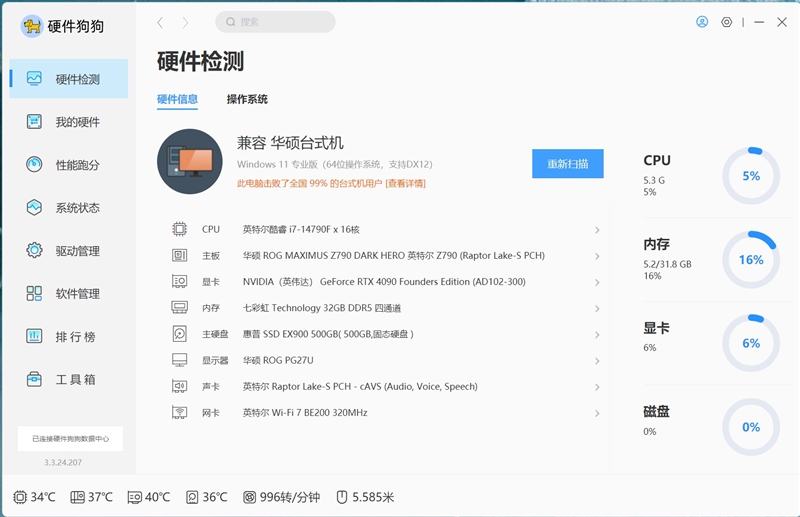Viewport: 800px width, 517px height.
Task: Click the 内存 16% usage ring
Action: [x=751, y=260]
